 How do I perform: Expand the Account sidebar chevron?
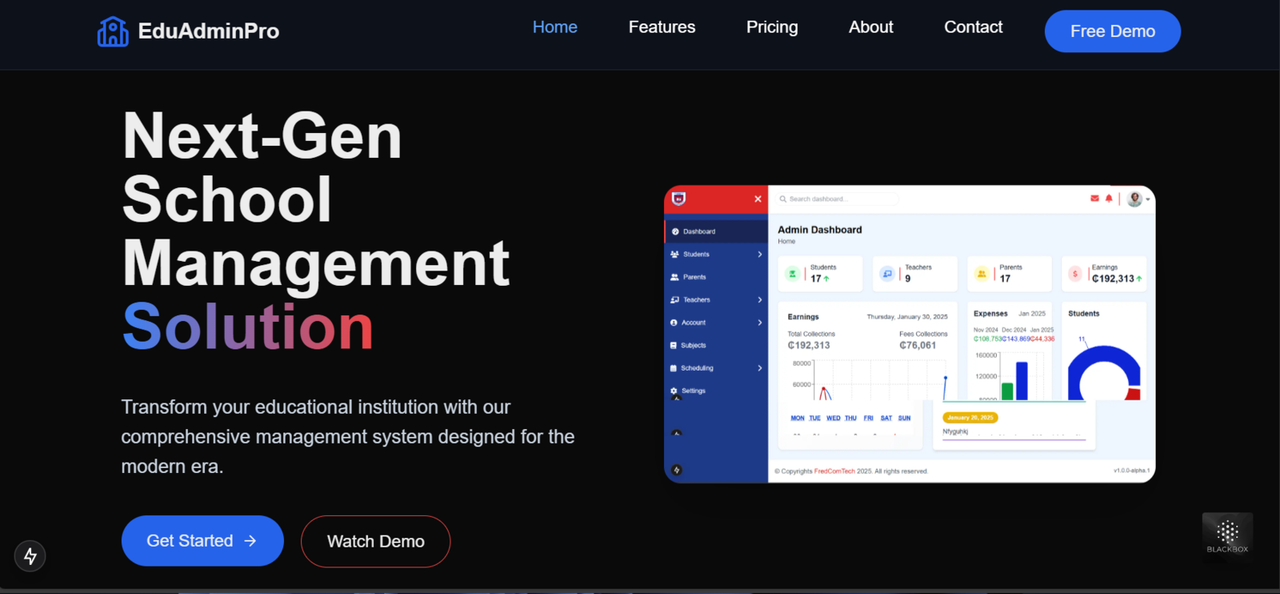(760, 322)
